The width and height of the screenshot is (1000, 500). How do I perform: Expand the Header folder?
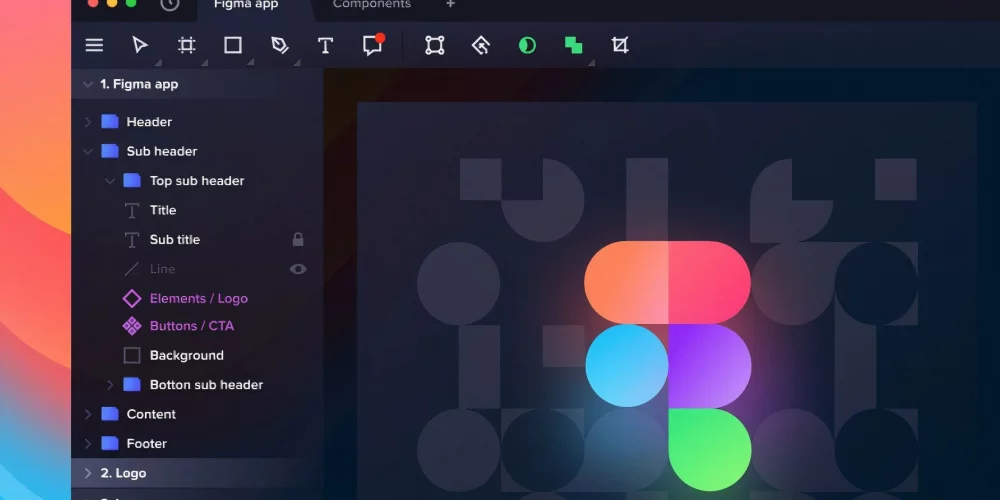(88, 122)
